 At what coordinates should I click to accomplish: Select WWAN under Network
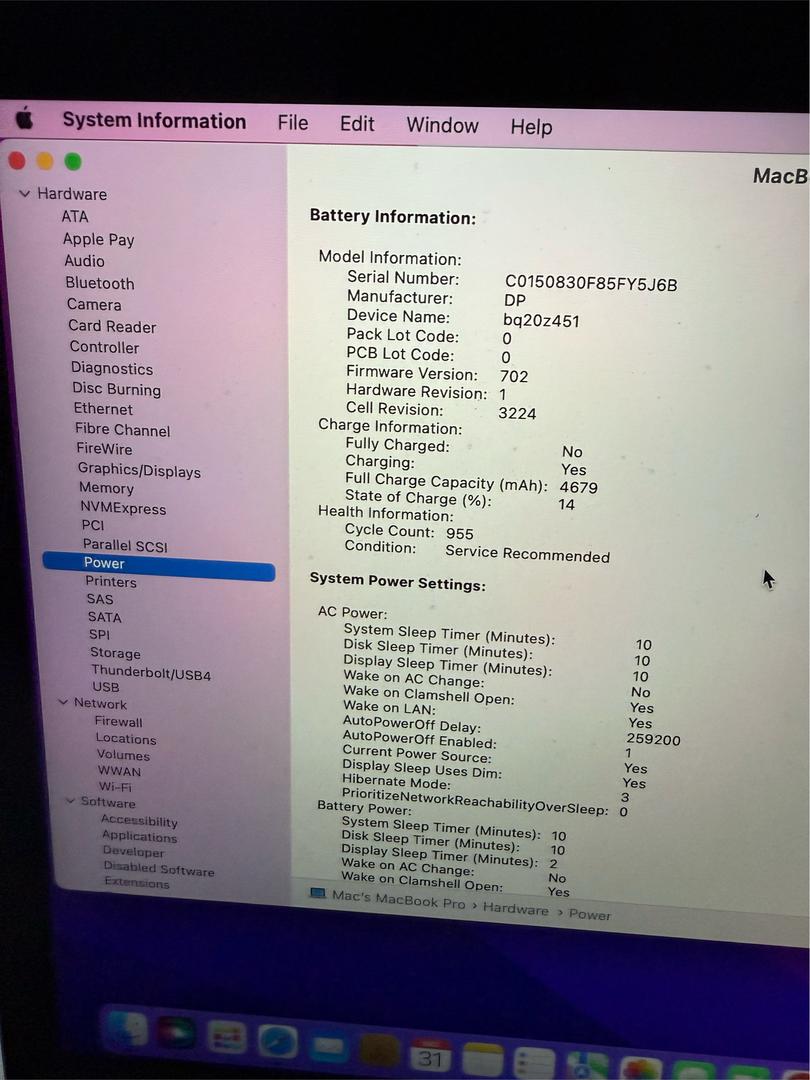coord(119,771)
